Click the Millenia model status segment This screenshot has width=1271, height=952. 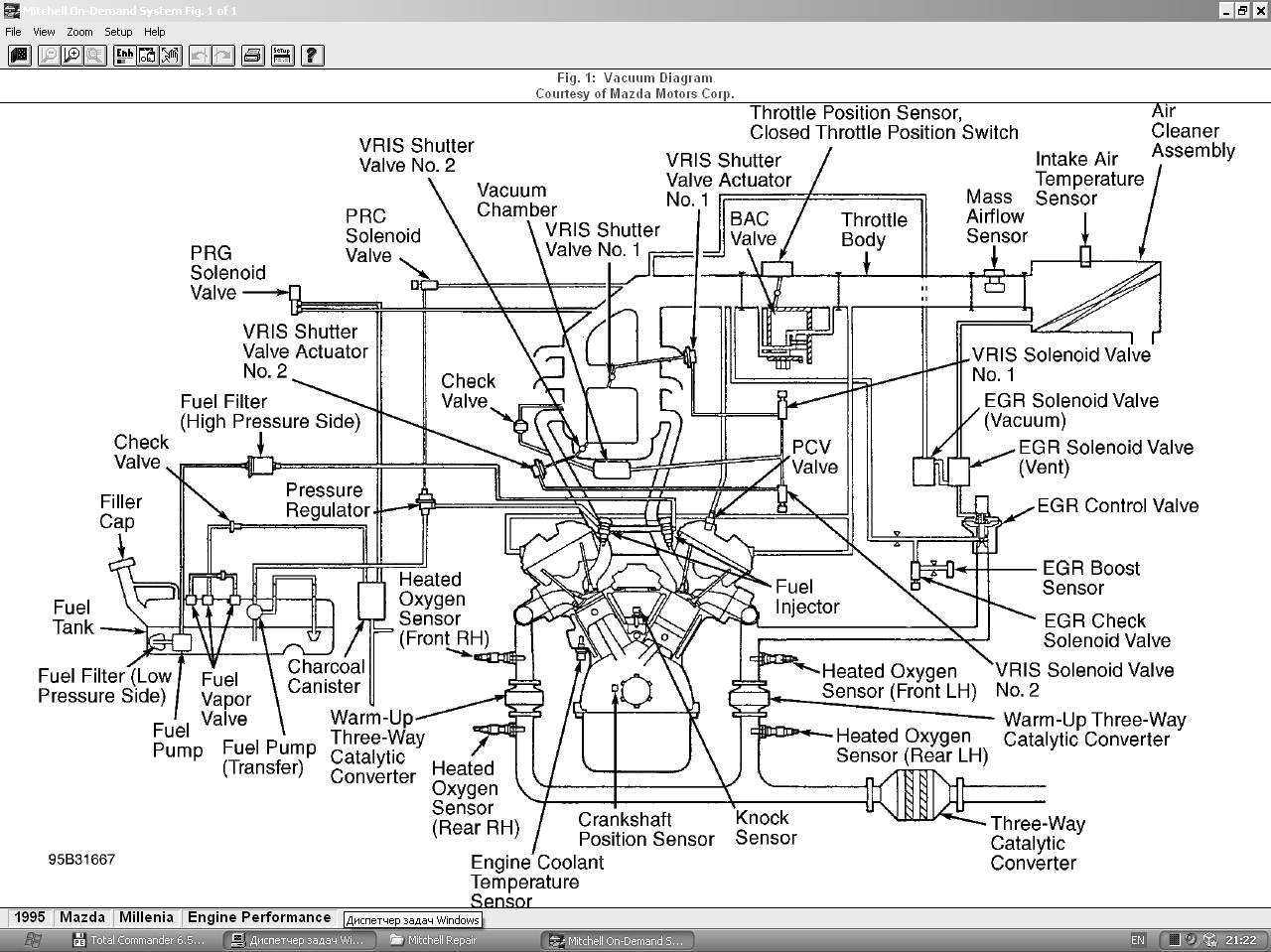pos(146,917)
